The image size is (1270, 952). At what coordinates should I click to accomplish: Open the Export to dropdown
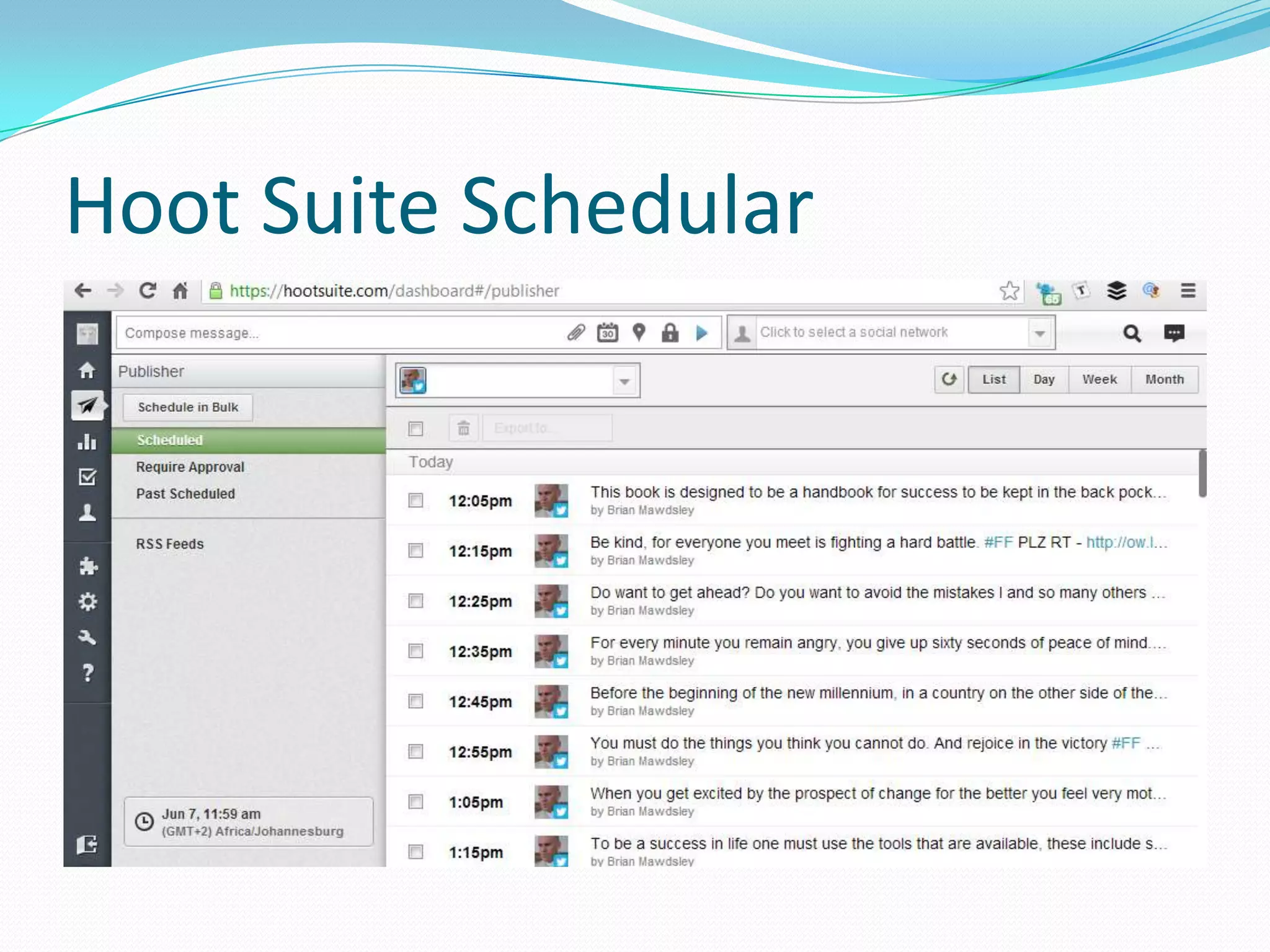(x=548, y=428)
